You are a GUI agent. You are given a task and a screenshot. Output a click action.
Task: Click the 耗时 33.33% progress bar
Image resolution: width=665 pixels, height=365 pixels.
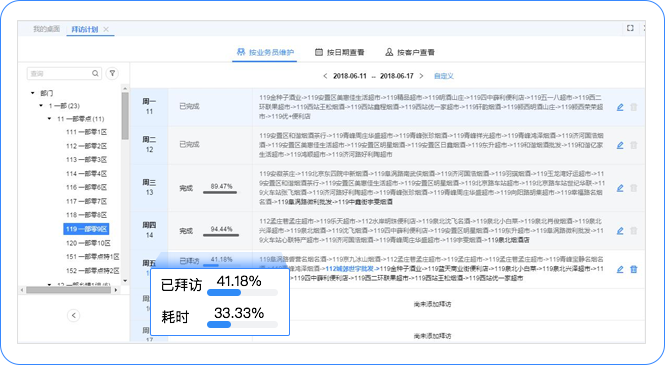pos(242,324)
